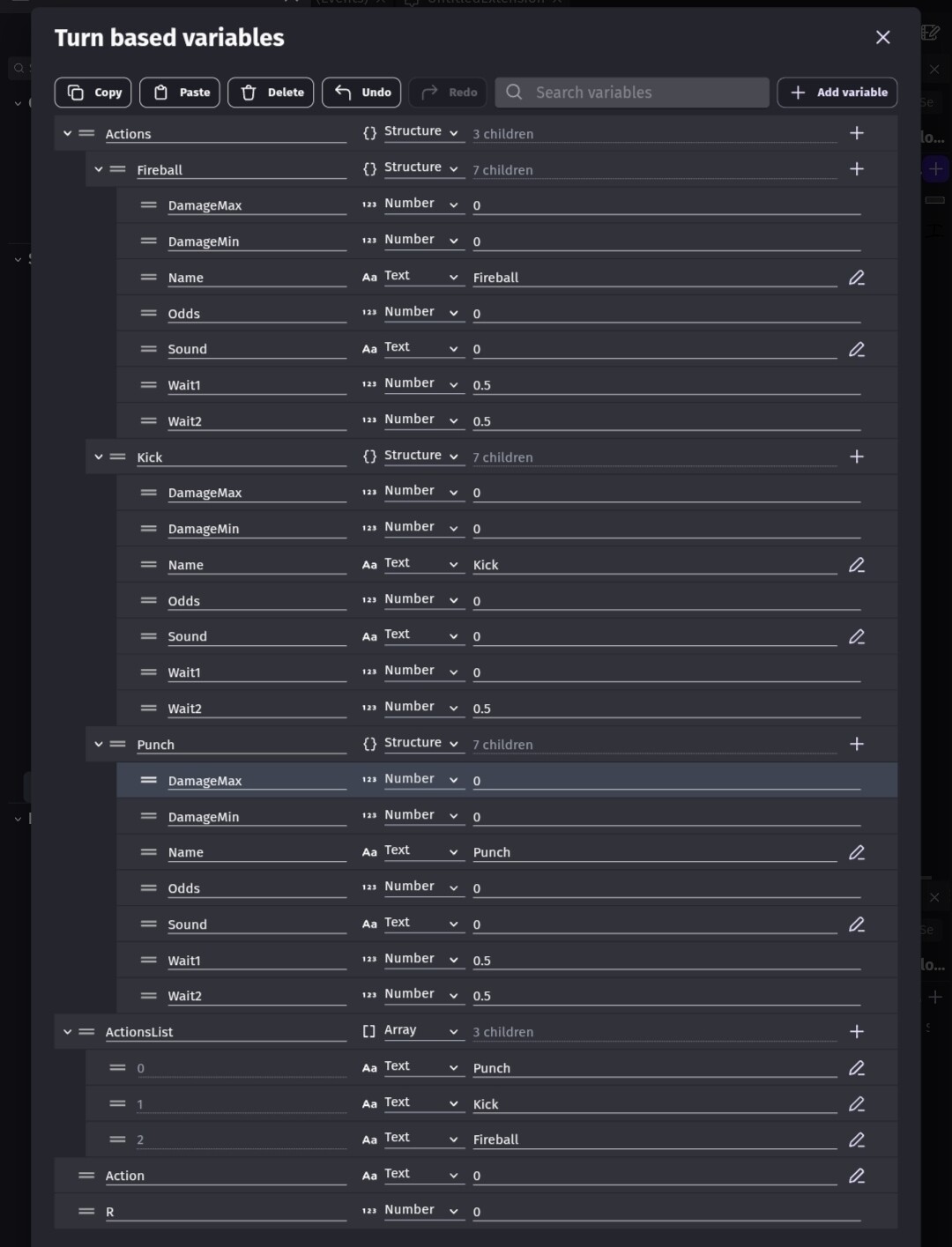Click the drag handle for Punch DamageMax
This screenshot has height=1247, width=952.
pos(149,781)
